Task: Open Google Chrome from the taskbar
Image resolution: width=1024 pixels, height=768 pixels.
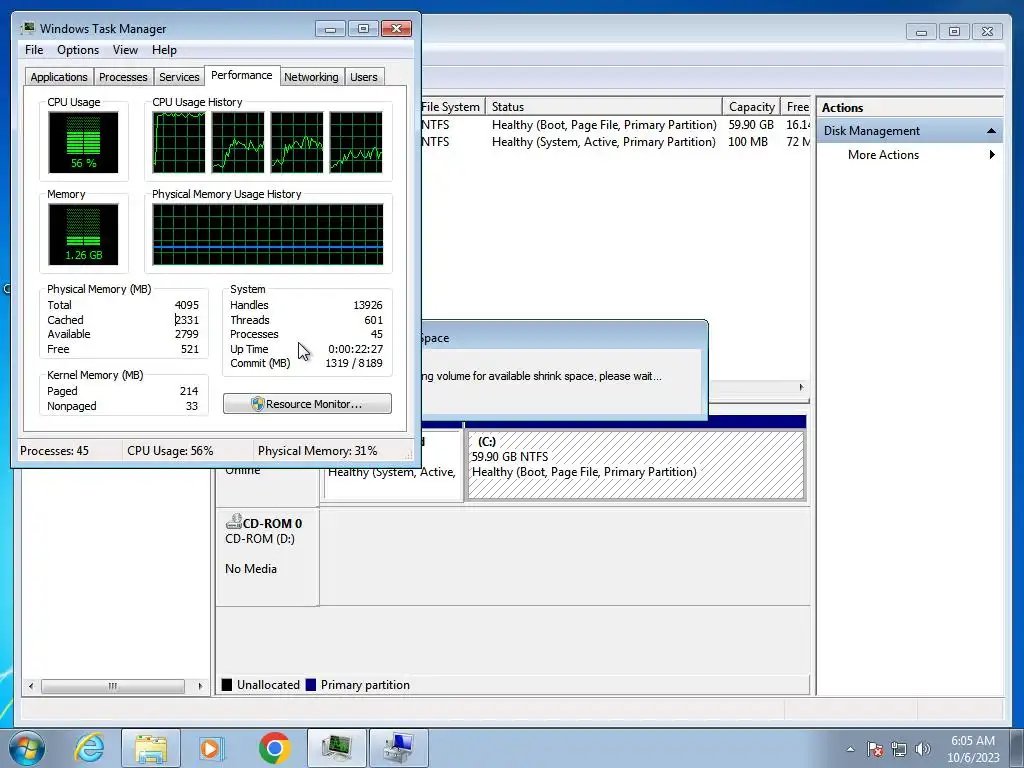Action: tap(274, 748)
